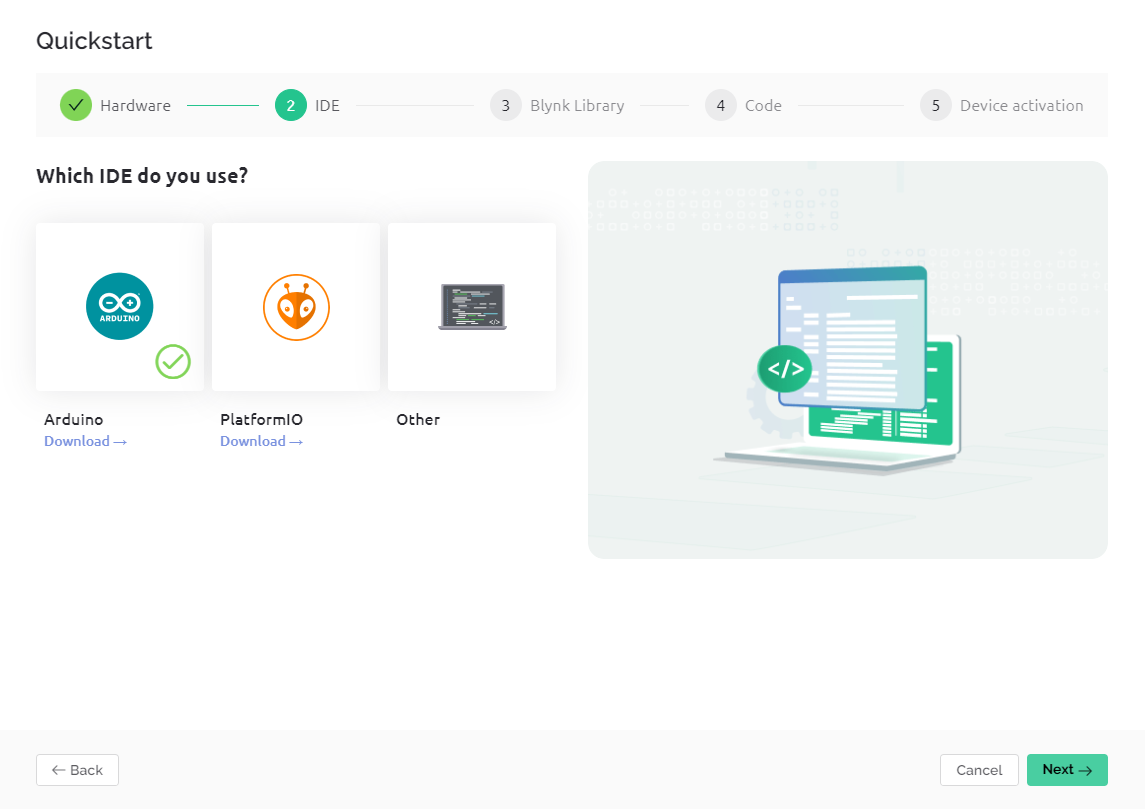Click the completed Hardware step checkmark
Viewport: 1145px width, 809px height.
[76, 105]
